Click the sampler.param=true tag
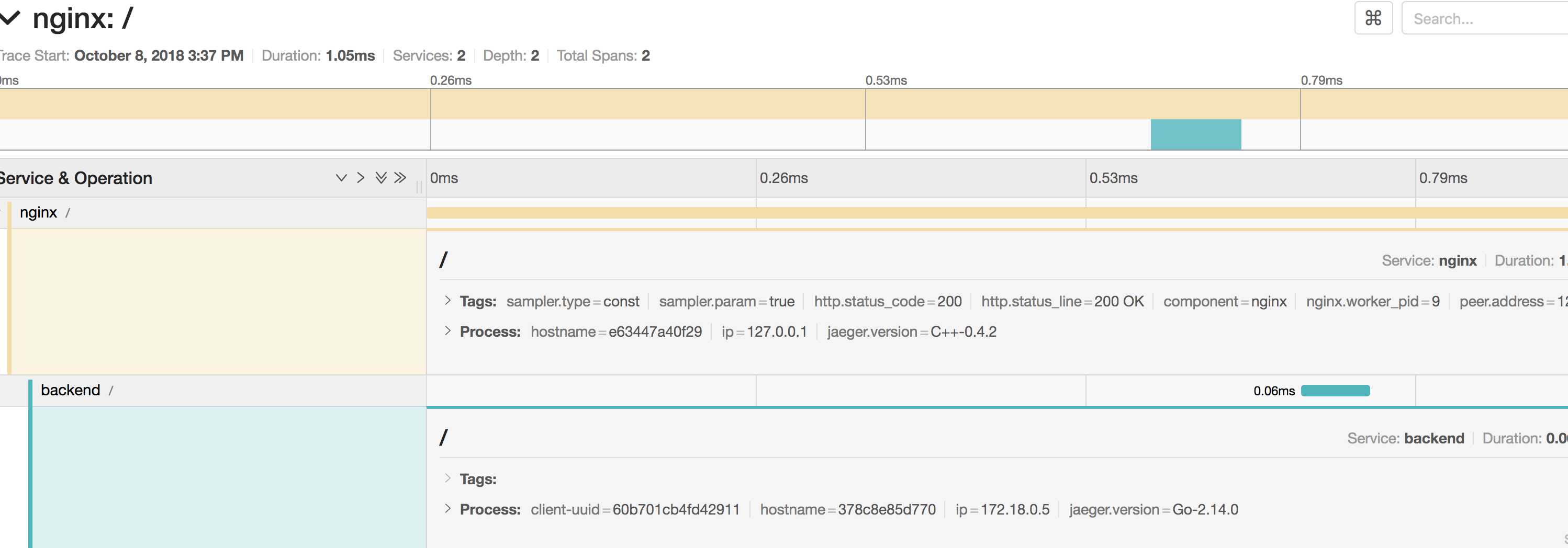1568x548 pixels. (726, 301)
